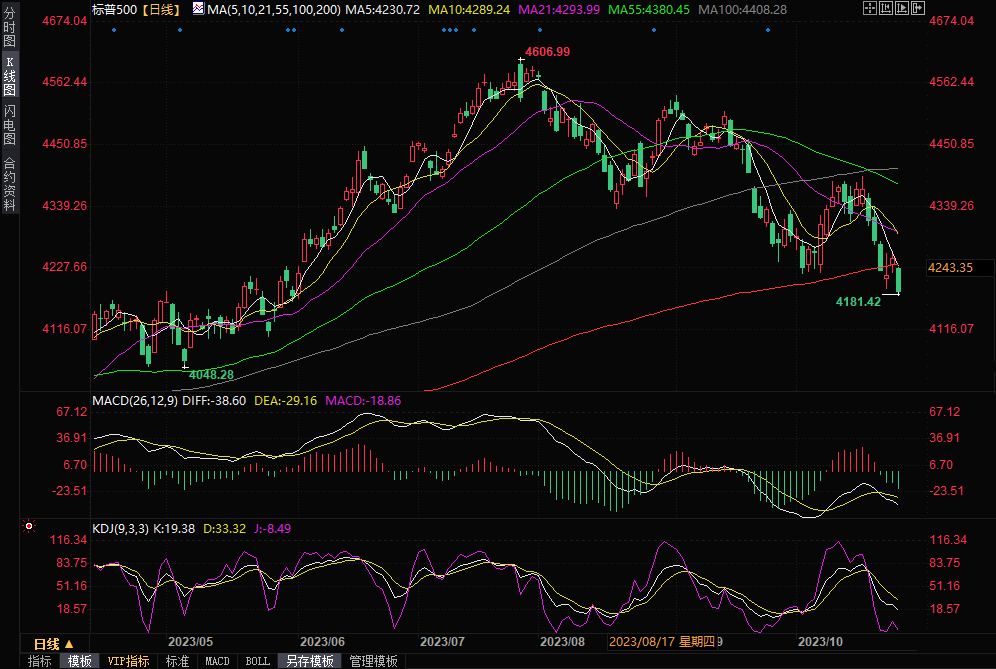Select the 模板 tab at bottom
Image resolution: width=996 pixels, height=669 pixels.
coord(79,661)
